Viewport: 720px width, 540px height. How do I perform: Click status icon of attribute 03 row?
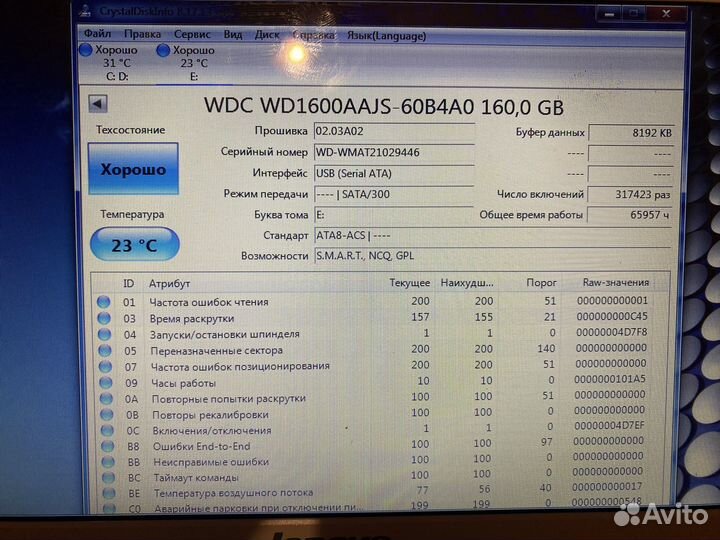[104, 318]
